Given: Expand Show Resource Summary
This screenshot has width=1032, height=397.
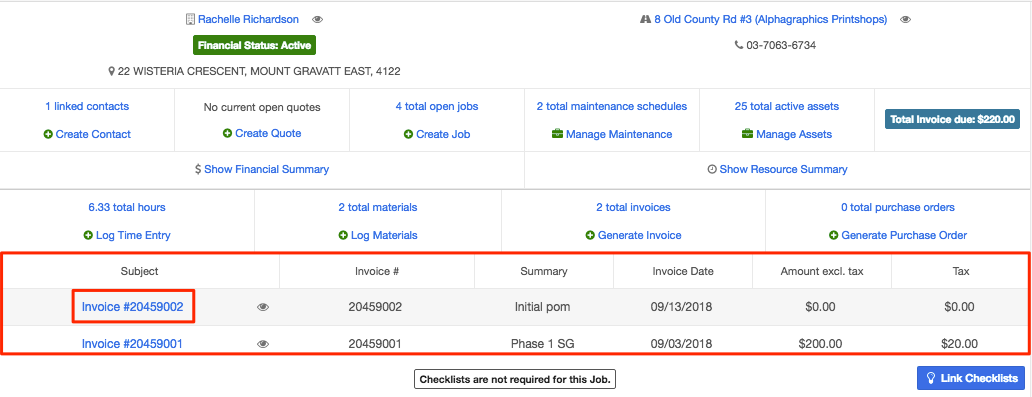Looking at the screenshot, I should click(783, 169).
